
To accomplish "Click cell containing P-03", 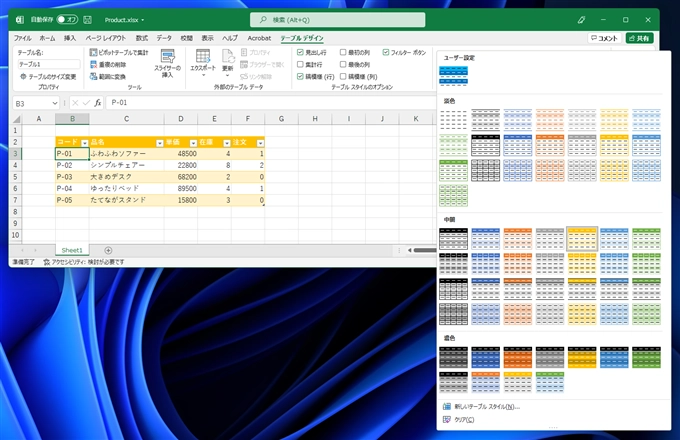I will pos(72,177).
